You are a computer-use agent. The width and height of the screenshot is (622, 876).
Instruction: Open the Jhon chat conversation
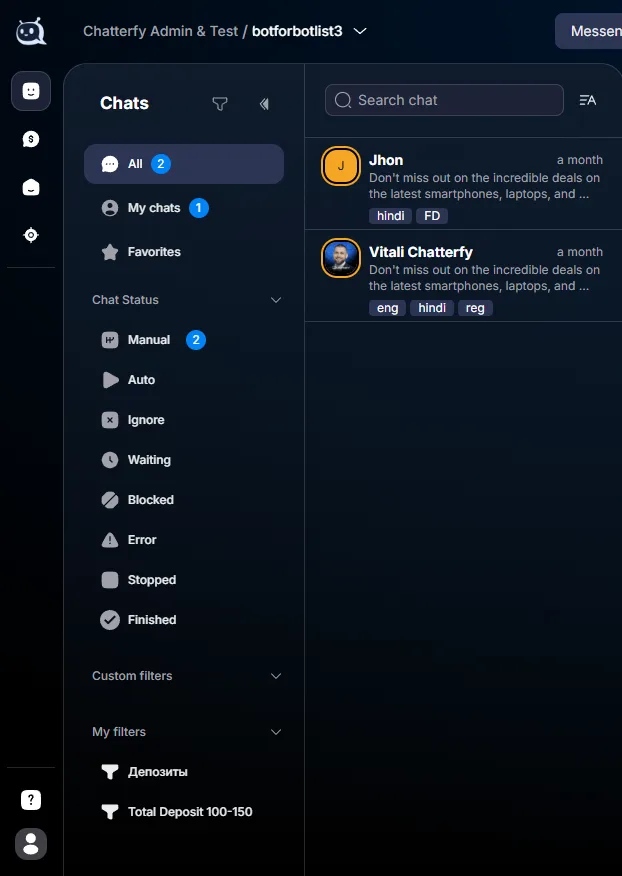tap(463, 184)
